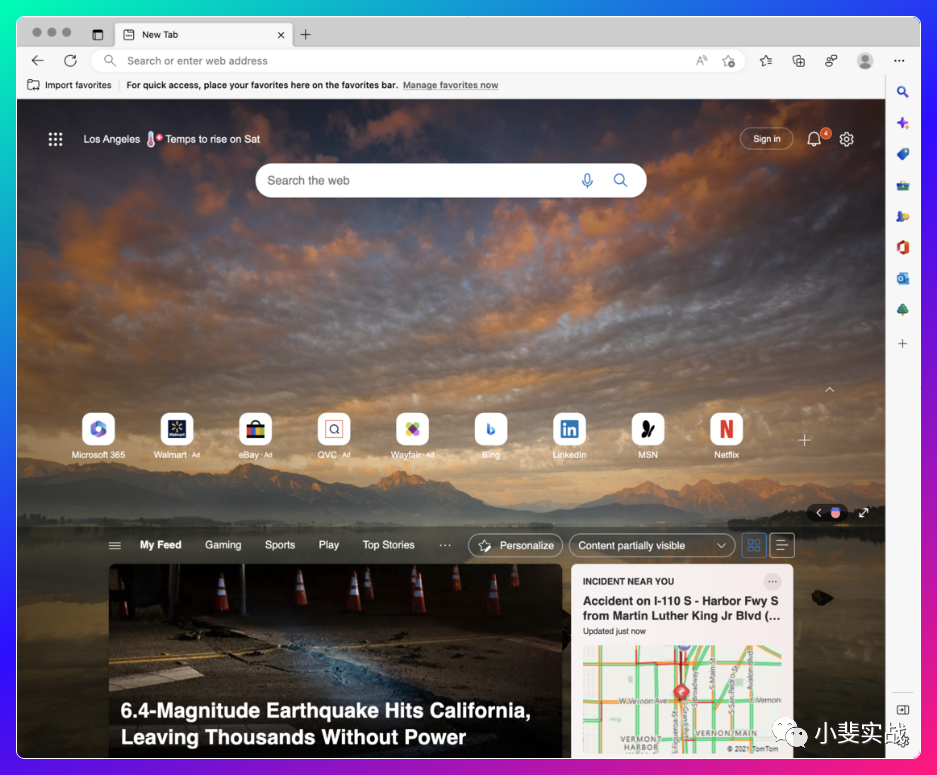Open the sidebar Search icon
The image size is (937, 775).
click(902, 92)
